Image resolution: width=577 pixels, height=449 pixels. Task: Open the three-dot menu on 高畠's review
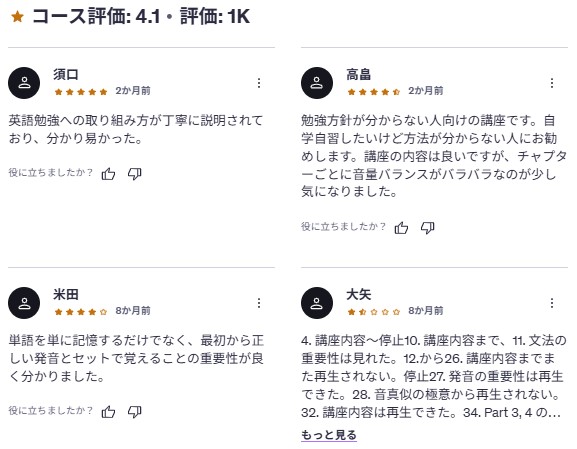552,83
